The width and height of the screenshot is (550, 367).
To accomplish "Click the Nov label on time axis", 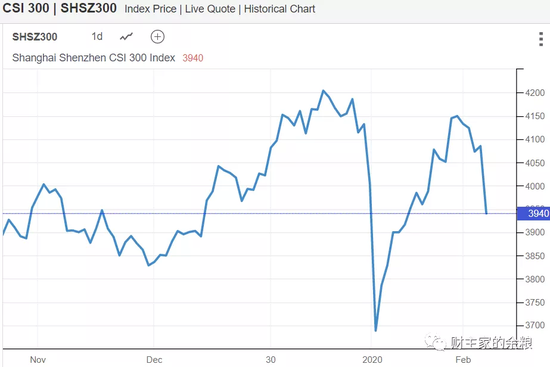I will [x=38, y=360].
